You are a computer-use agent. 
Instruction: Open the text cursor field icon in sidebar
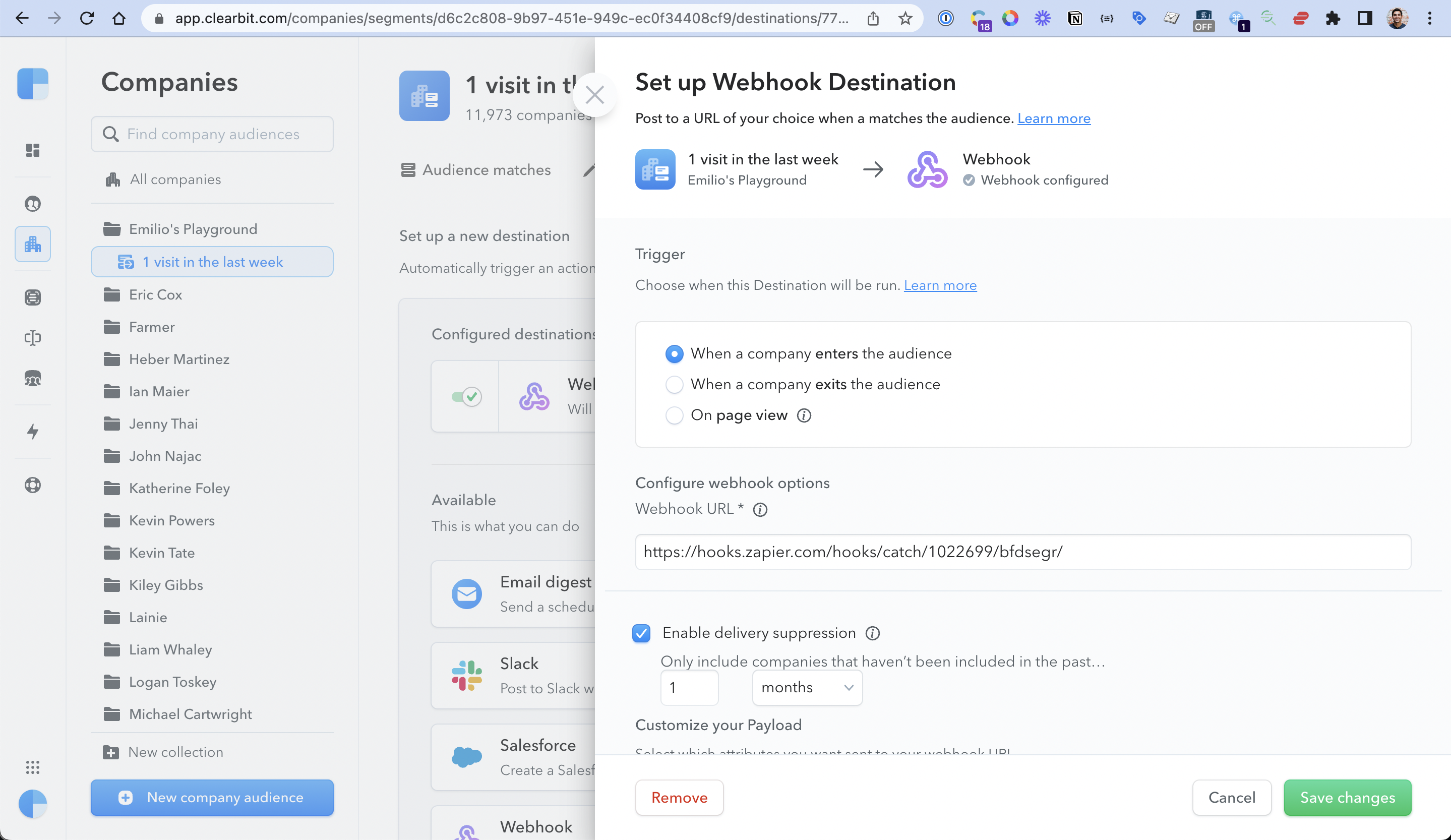[x=33, y=337]
